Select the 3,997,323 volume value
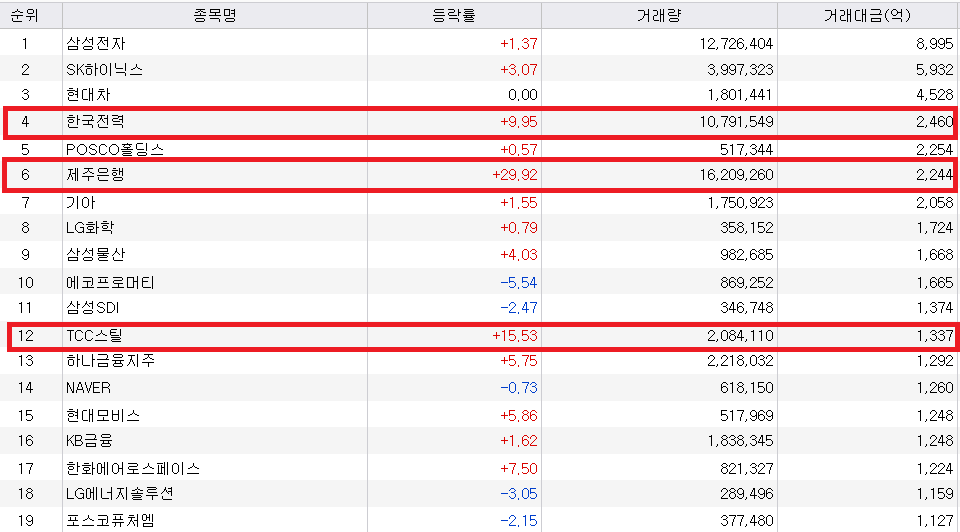Viewport: 960px width, 532px height. tap(740, 70)
